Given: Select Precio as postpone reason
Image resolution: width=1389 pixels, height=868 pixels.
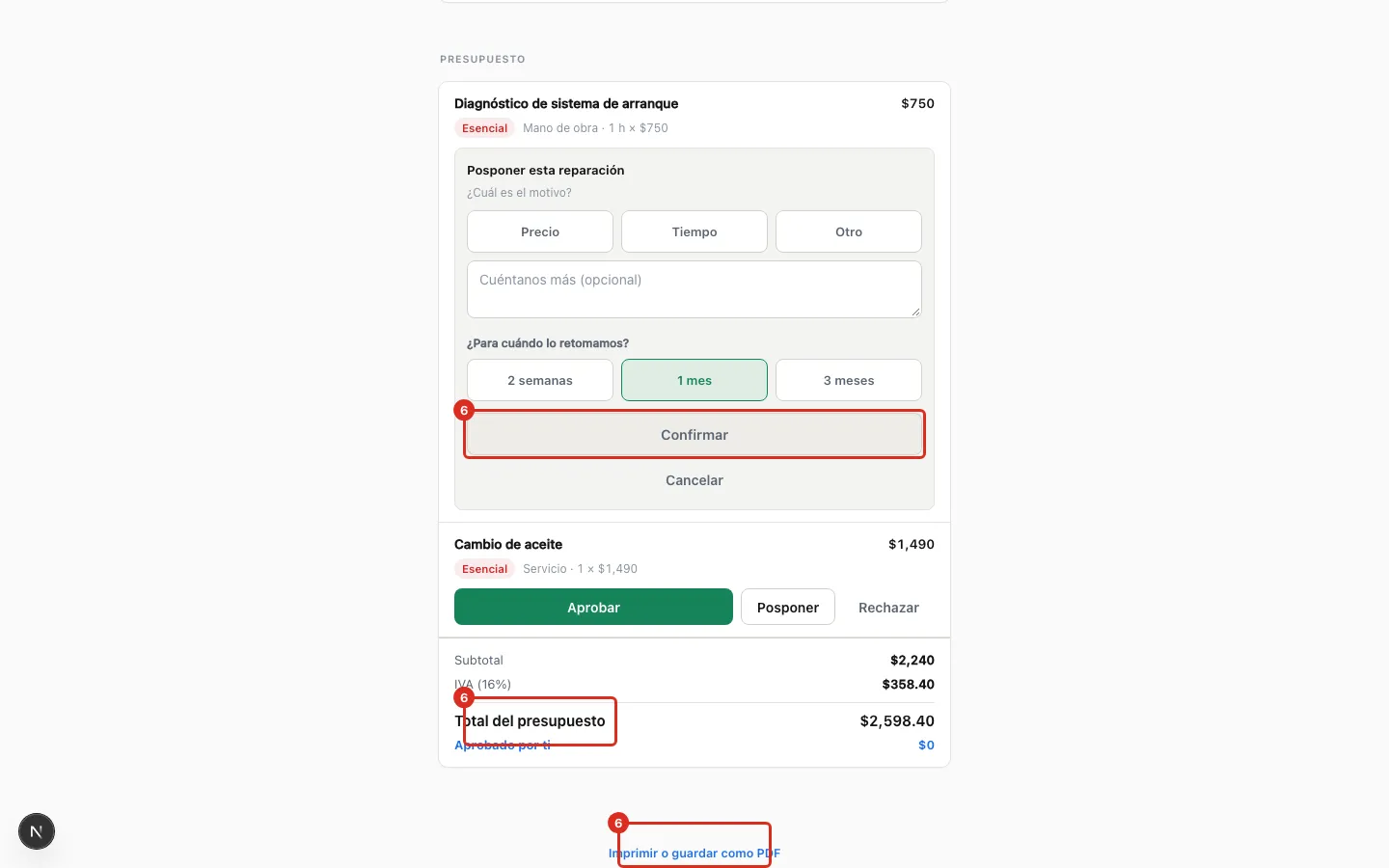Looking at the screenshot, I should (540, 231).
